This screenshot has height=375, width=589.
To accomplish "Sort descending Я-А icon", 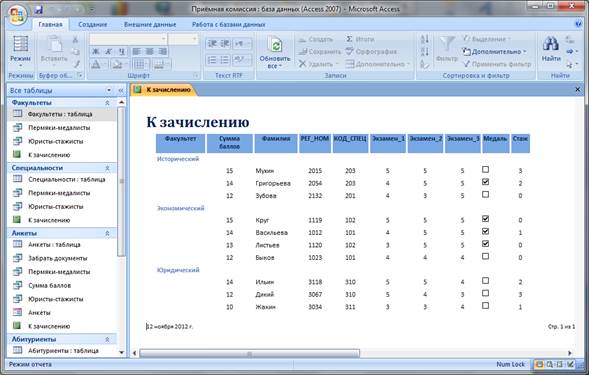I will (424, 51).
